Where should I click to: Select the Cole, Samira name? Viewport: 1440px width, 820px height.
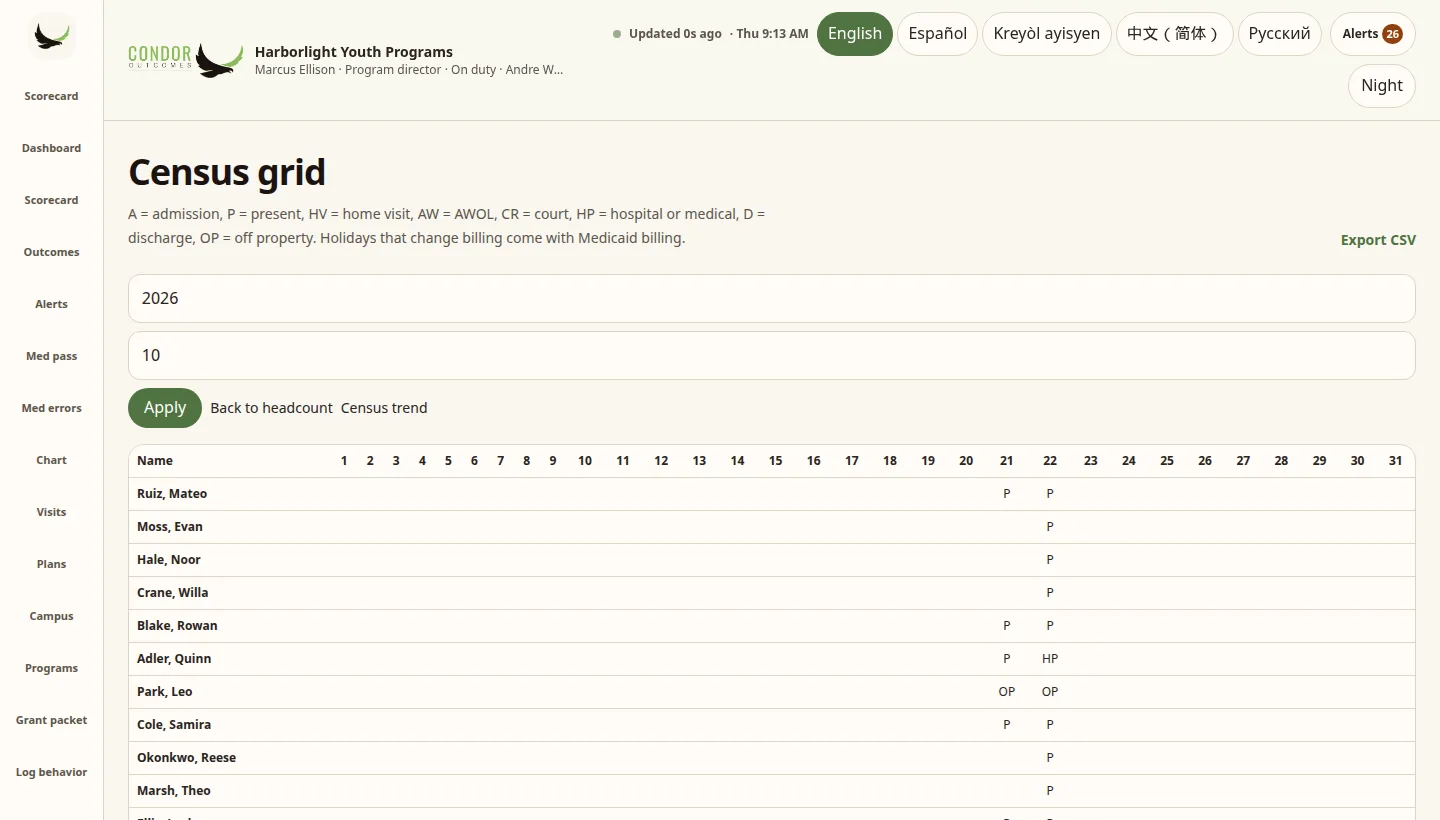pyautogui.click(x=174, y=725)
